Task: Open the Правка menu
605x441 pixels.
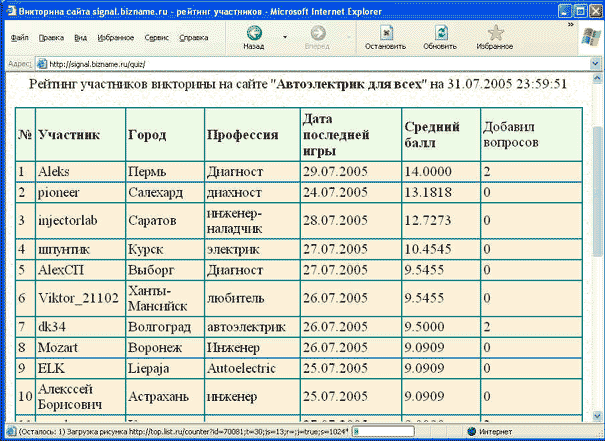Action: (x=51, y=38)
